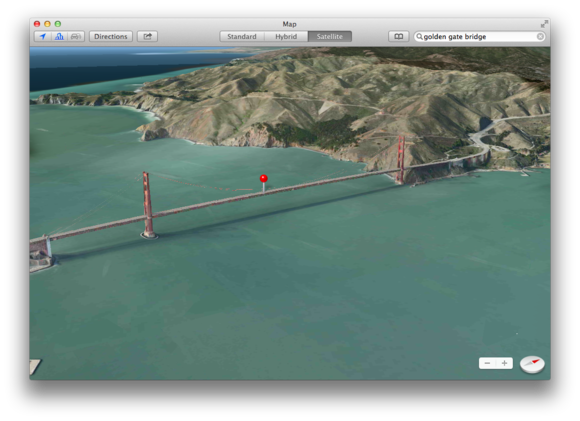The image size is (580, 421).
Task: Zoom out with the minus button
Action: [487, 363]
